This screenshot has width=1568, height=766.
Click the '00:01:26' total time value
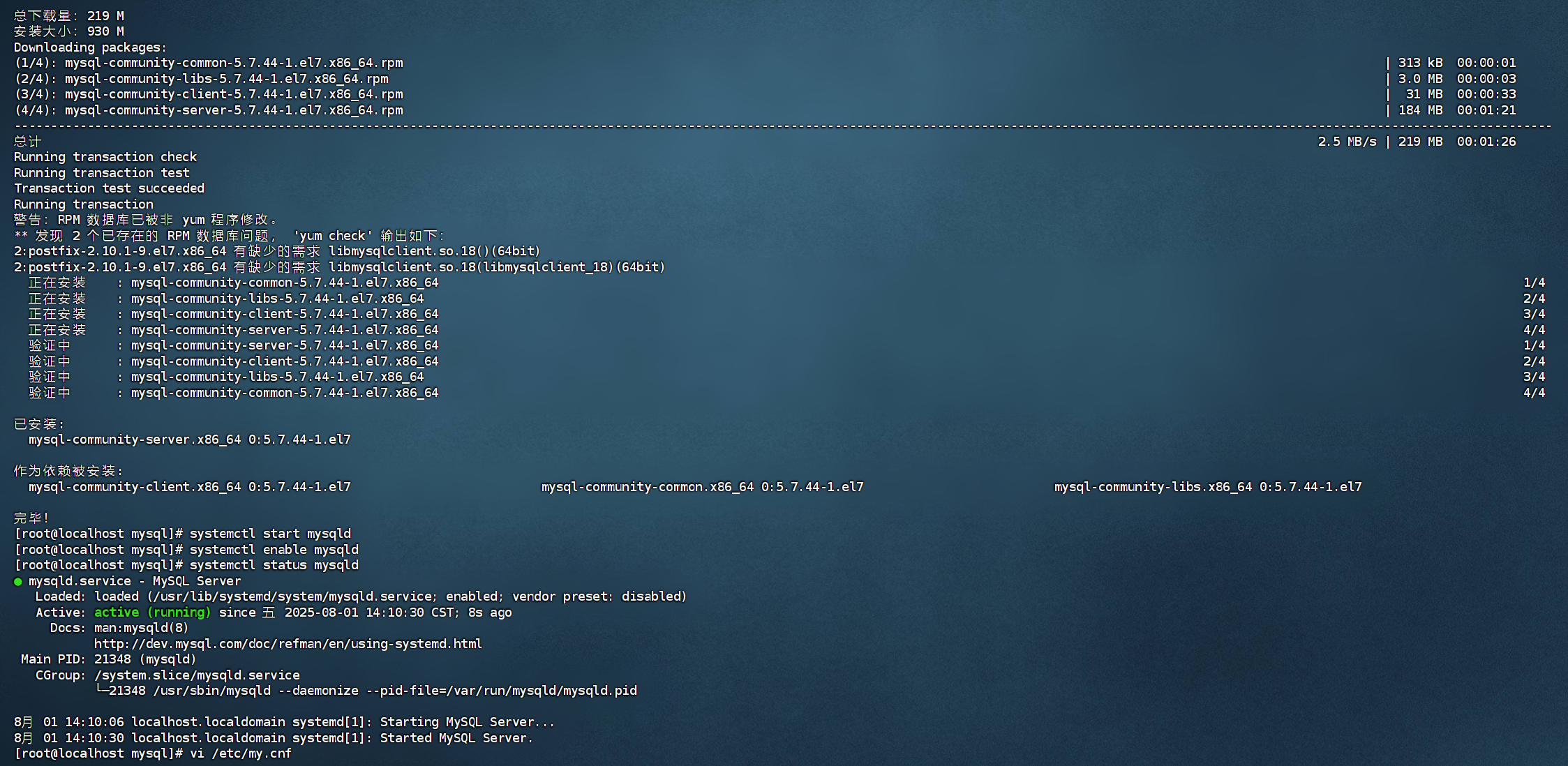coord(1486,142)
